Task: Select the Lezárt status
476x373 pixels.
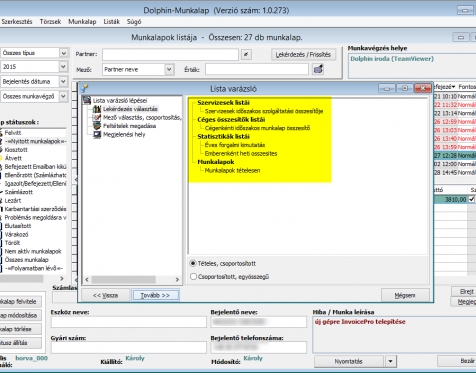Action: 13,200
